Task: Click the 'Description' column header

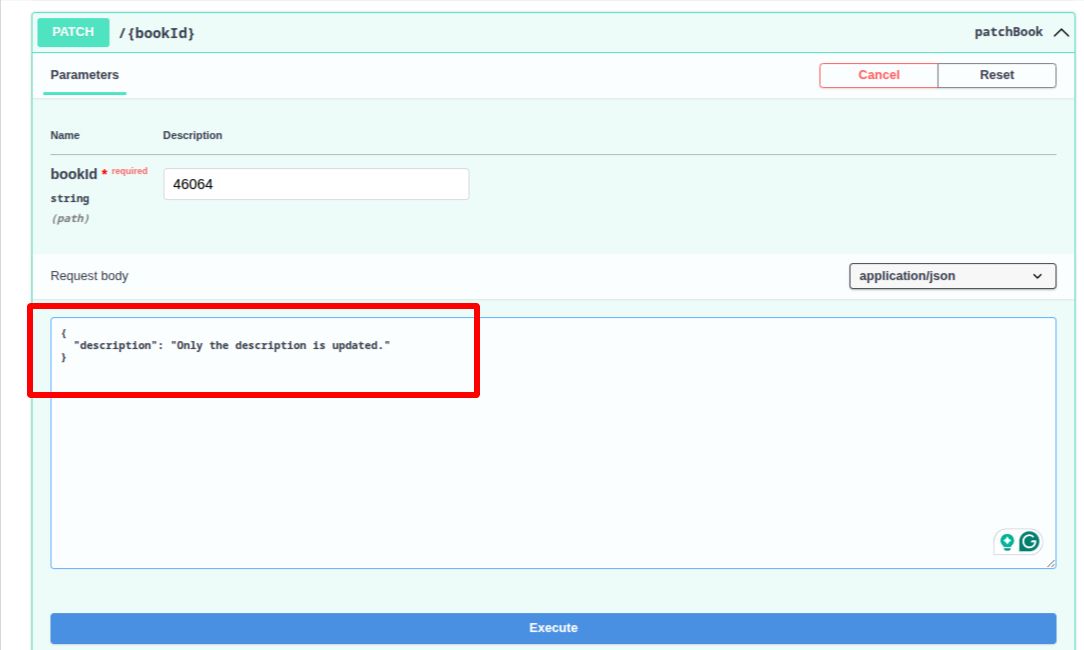Action: [x=192, y=136]
